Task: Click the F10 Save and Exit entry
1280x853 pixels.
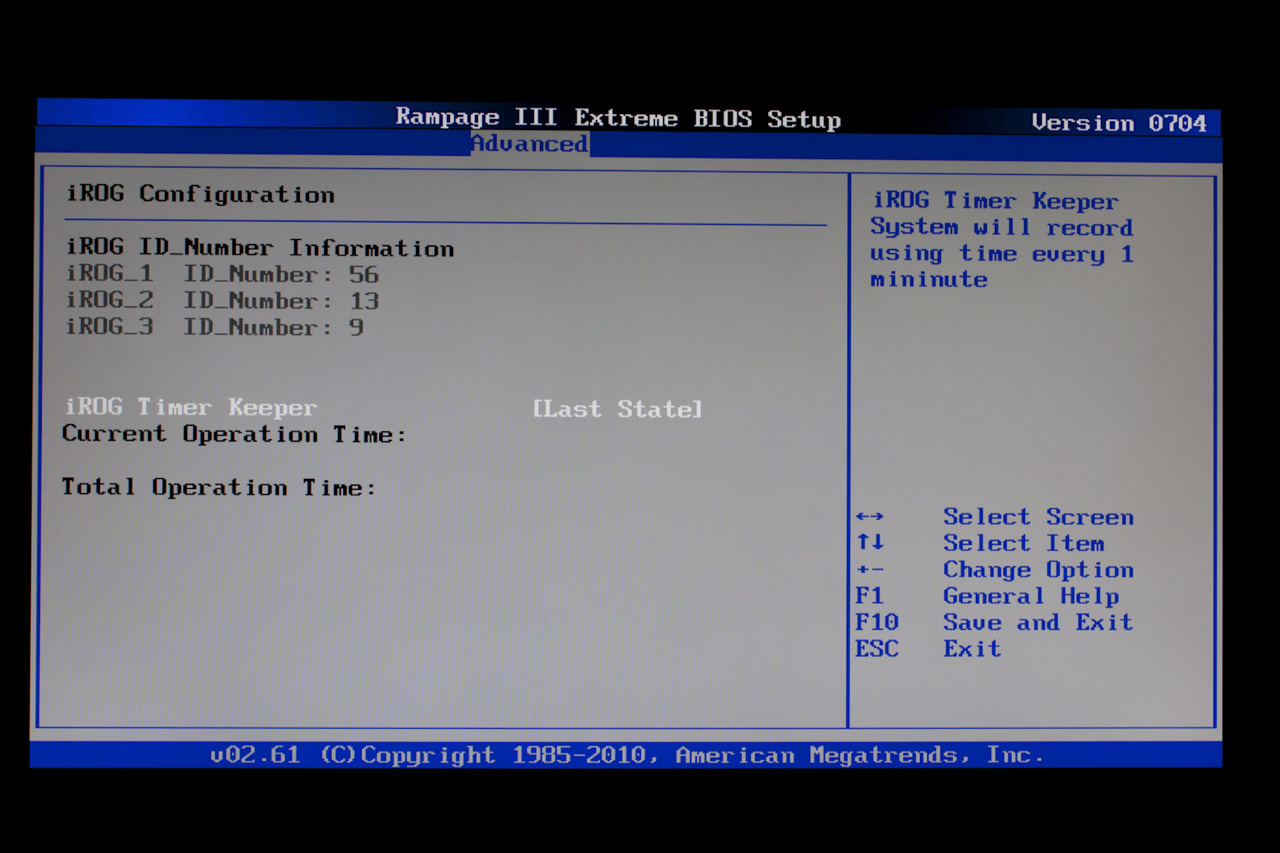Action: pyautogui.click(x=994, y=622)
